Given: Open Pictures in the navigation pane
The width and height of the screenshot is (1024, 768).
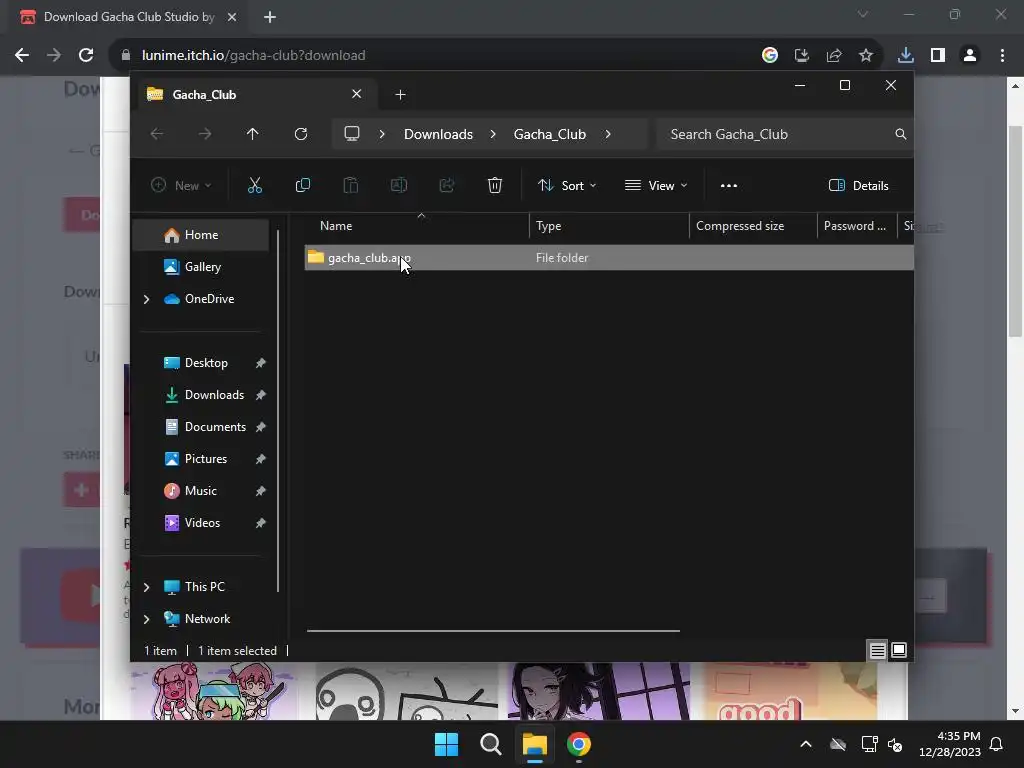Looking at the screenshot, I should tap(201, 459).
